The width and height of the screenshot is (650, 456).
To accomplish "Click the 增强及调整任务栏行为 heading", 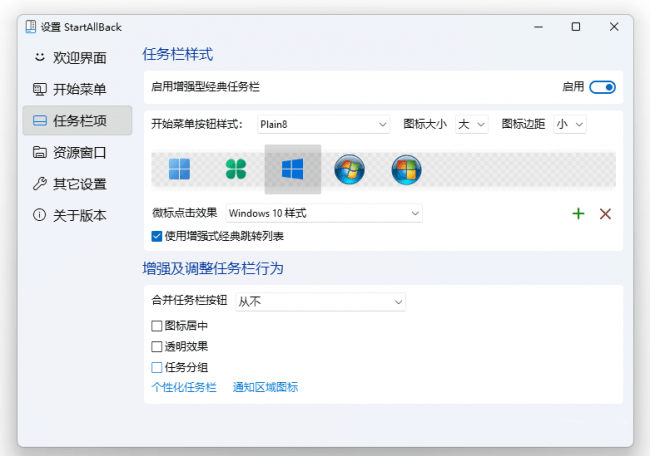I will (x=213, y=269).
